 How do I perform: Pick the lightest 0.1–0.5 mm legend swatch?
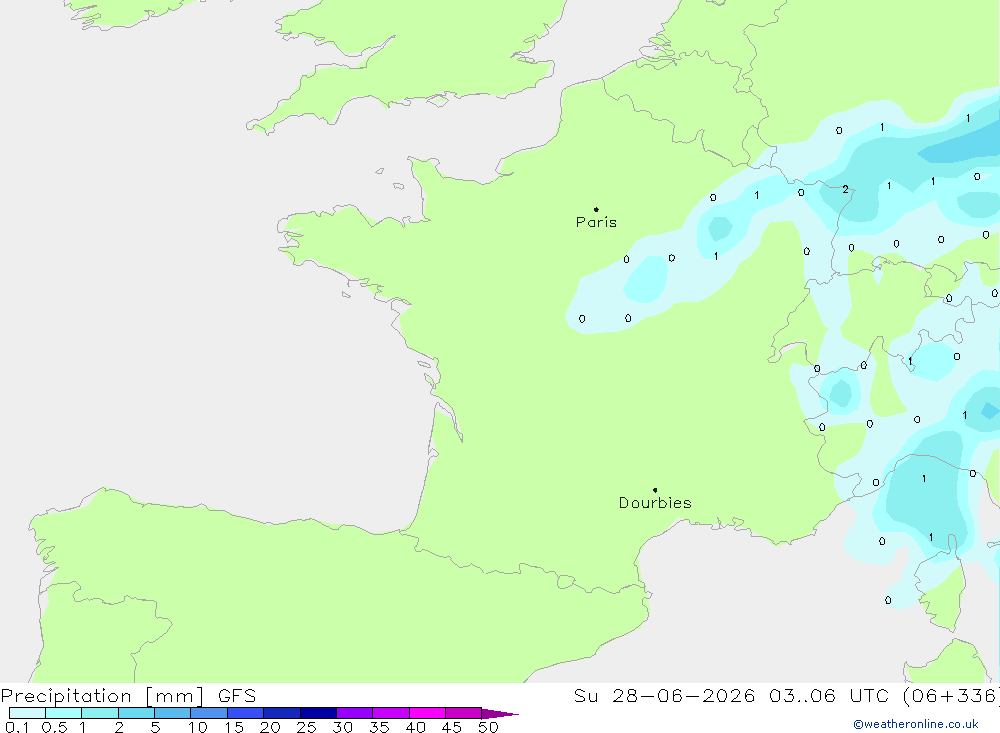coord(27,713)
